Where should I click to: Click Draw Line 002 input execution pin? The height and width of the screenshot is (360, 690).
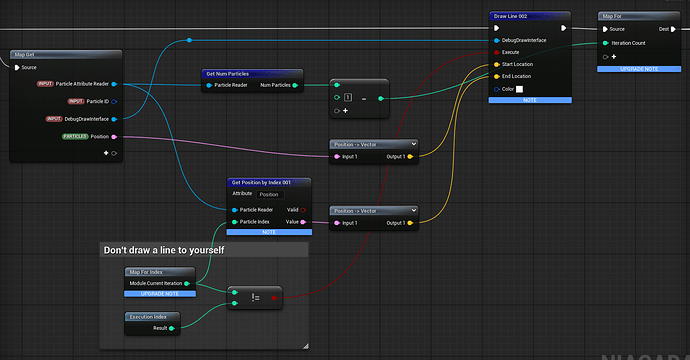[x=496, y=28]
